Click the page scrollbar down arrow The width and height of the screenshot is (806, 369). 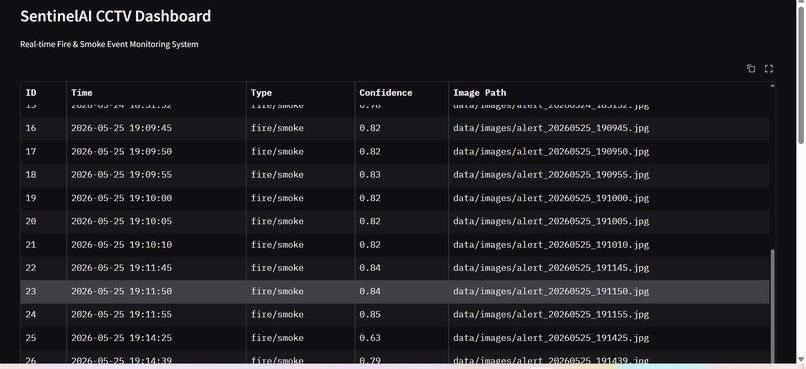coord(801,359)
